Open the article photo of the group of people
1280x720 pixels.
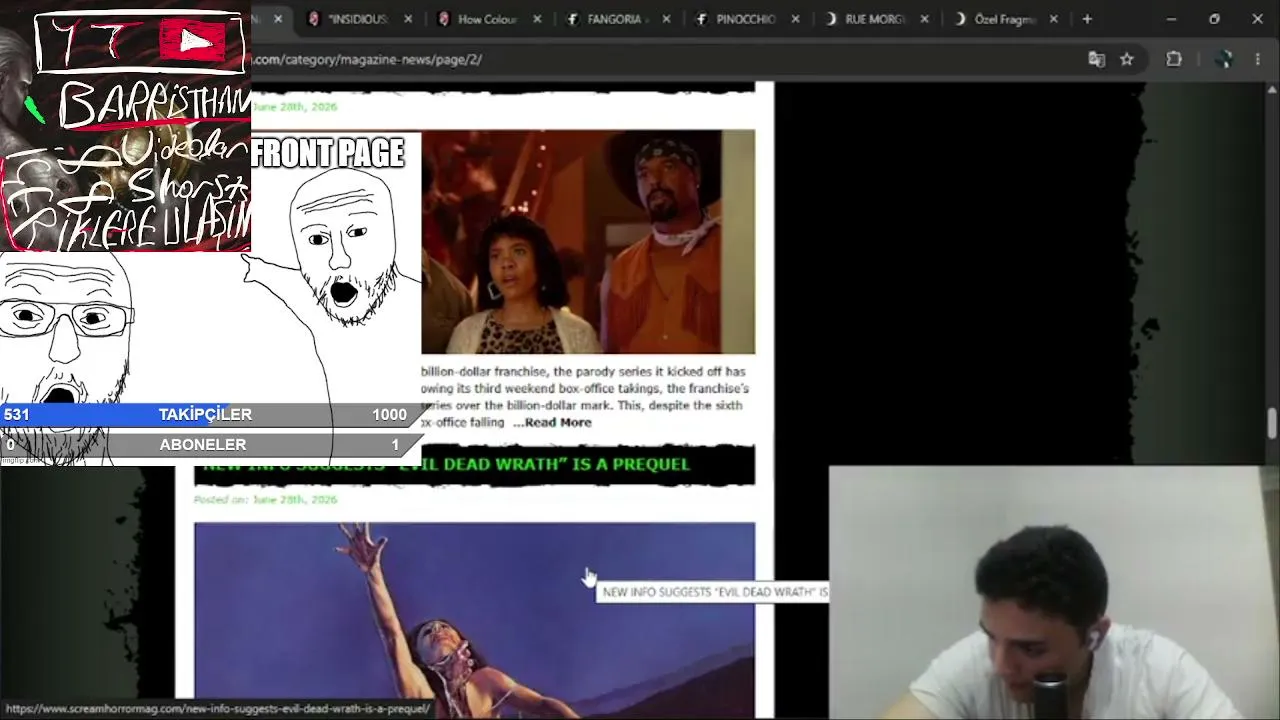(588, 242)
